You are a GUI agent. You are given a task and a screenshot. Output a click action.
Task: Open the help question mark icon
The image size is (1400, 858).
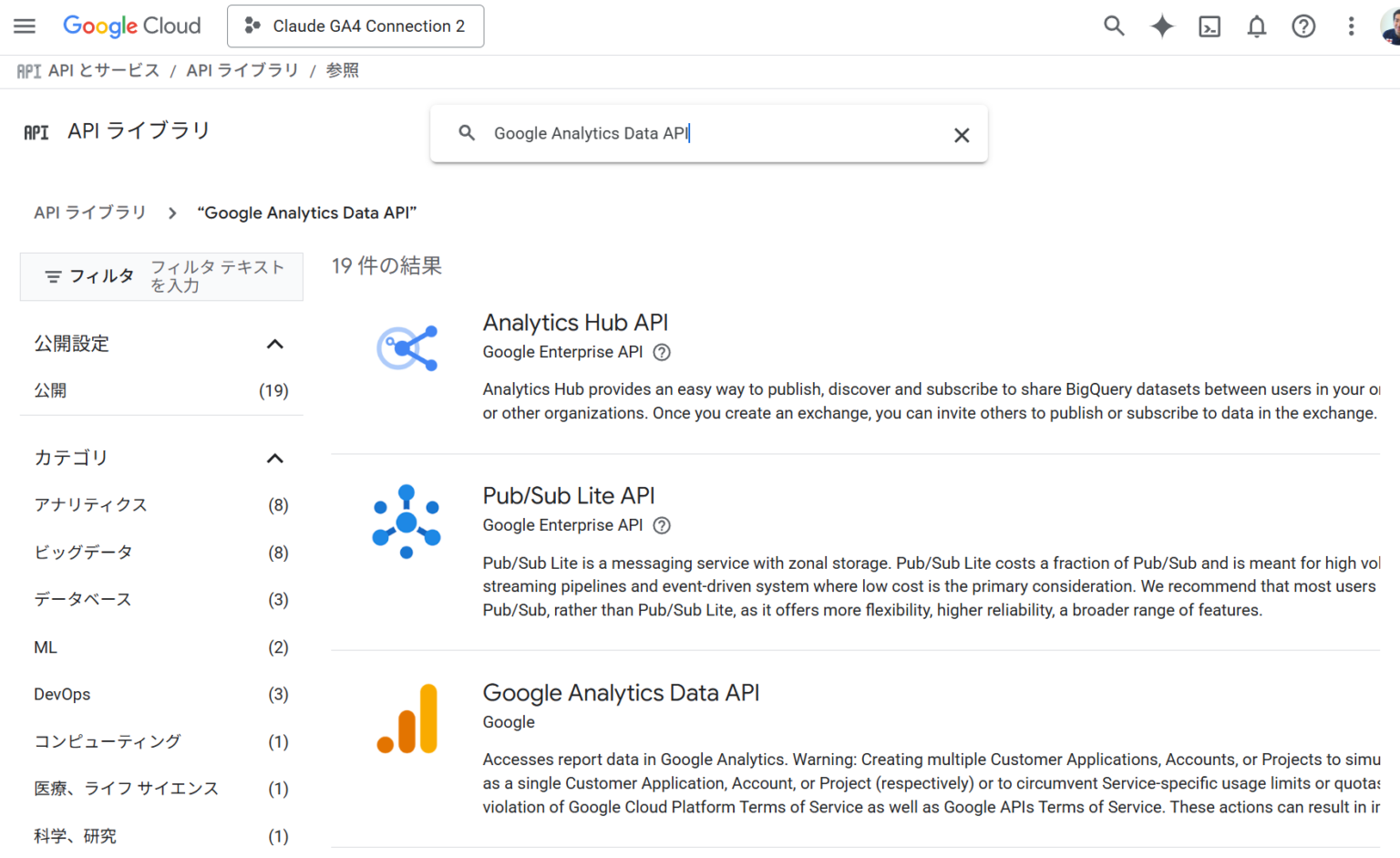tap(1303, 27)
